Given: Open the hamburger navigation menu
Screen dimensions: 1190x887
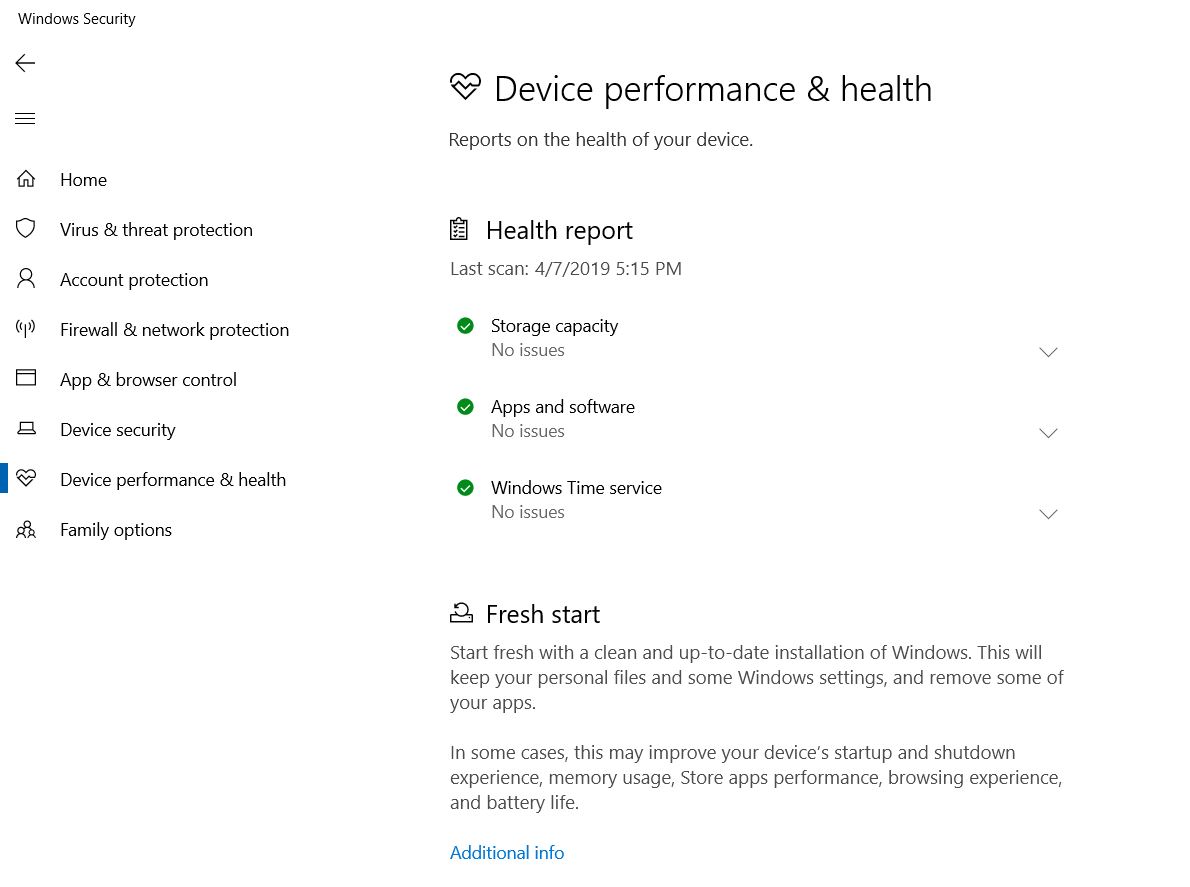Looking at the screenshot, I should pos(25,119).
